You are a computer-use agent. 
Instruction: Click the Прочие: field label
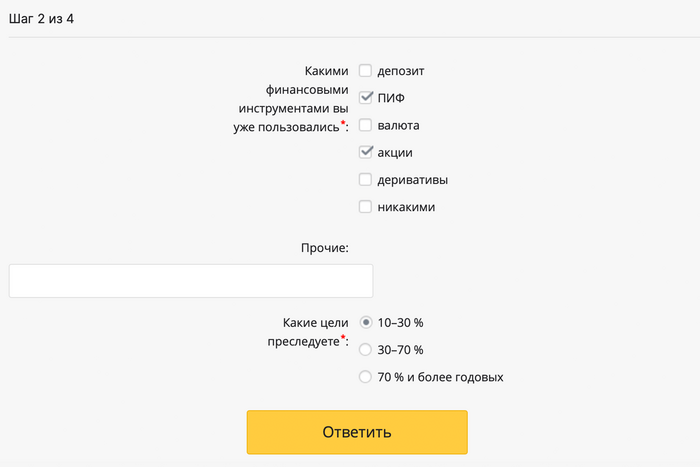[324, 247]
